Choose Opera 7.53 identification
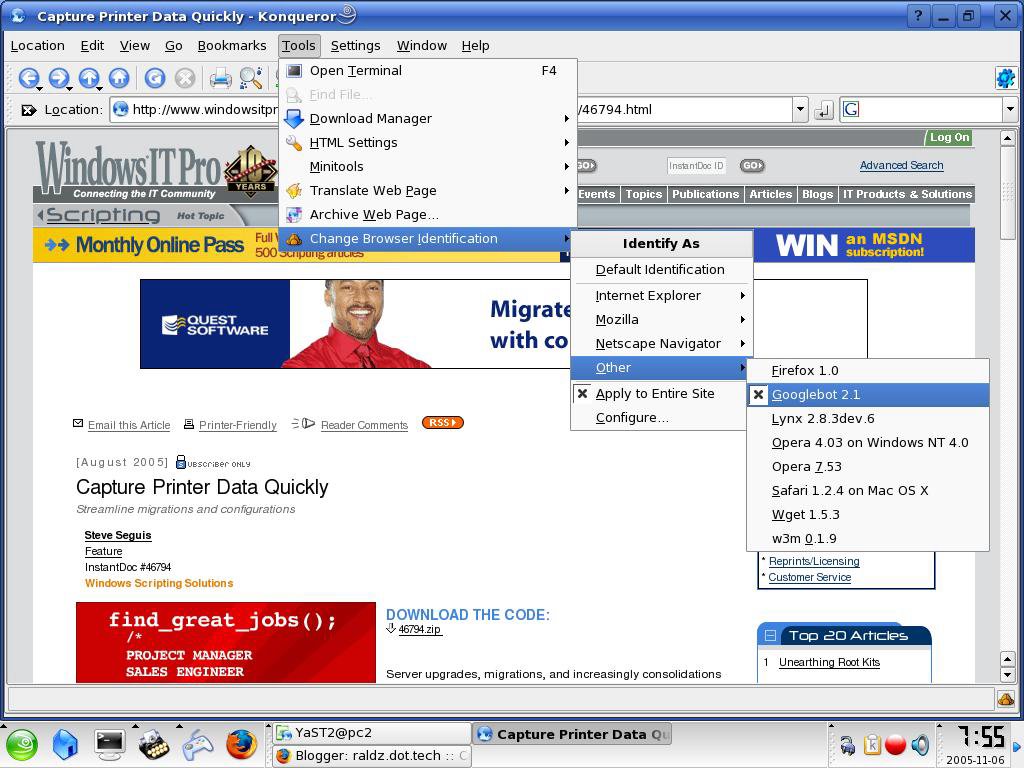 (868, 466)
